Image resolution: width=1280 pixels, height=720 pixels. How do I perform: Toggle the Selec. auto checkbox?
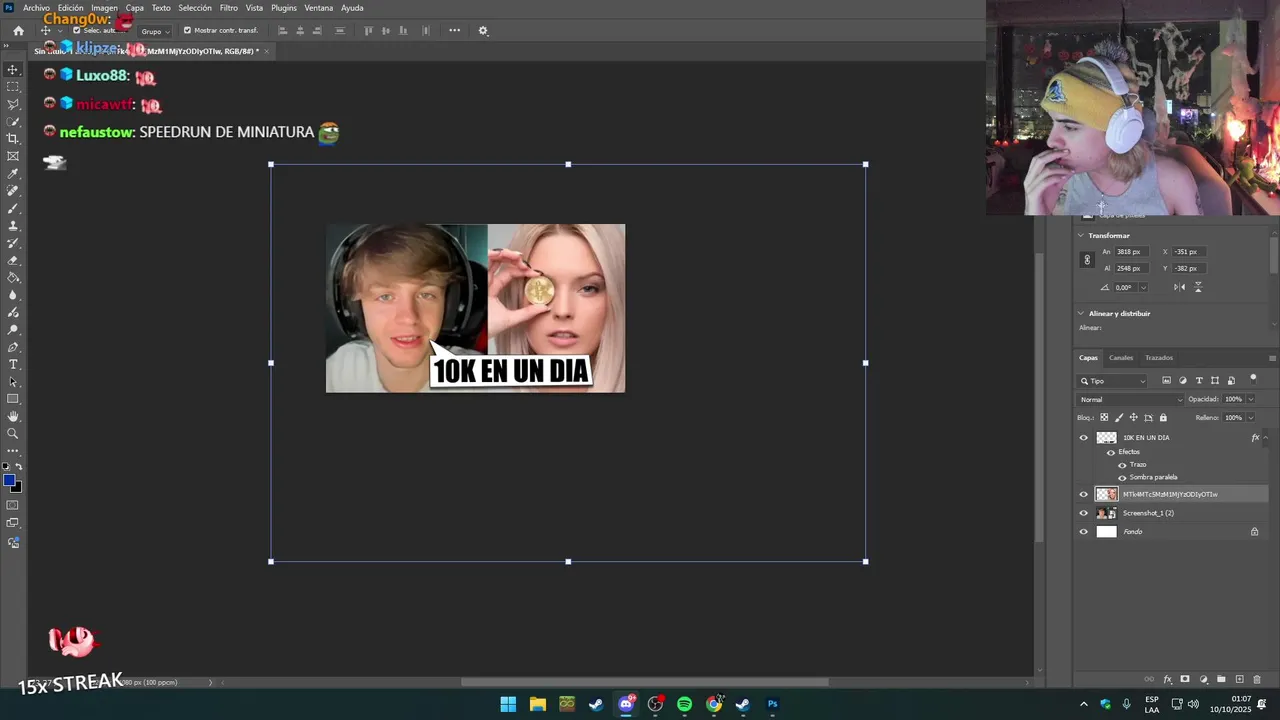pos(76,31)
